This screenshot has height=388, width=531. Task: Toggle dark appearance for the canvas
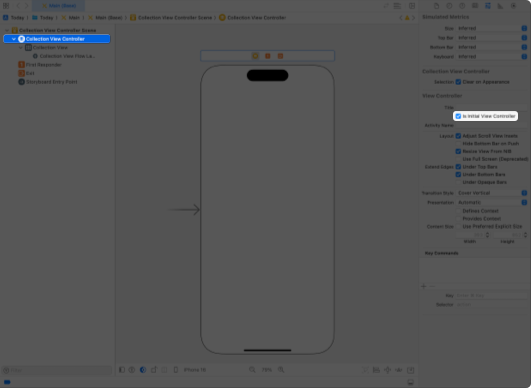click(143, 370)
